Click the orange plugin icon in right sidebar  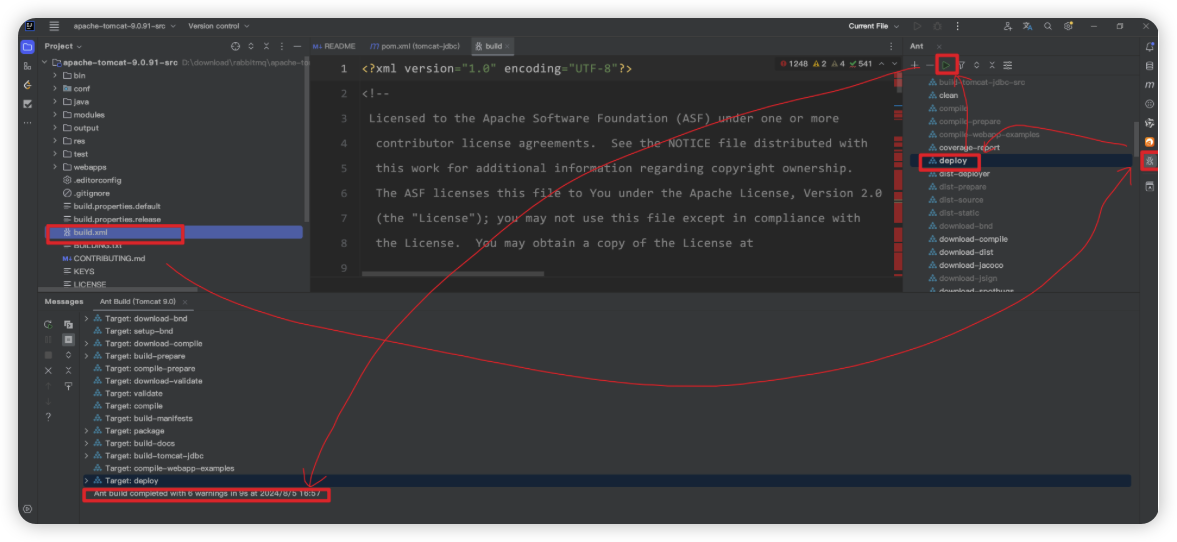(x=1149, y=142)
